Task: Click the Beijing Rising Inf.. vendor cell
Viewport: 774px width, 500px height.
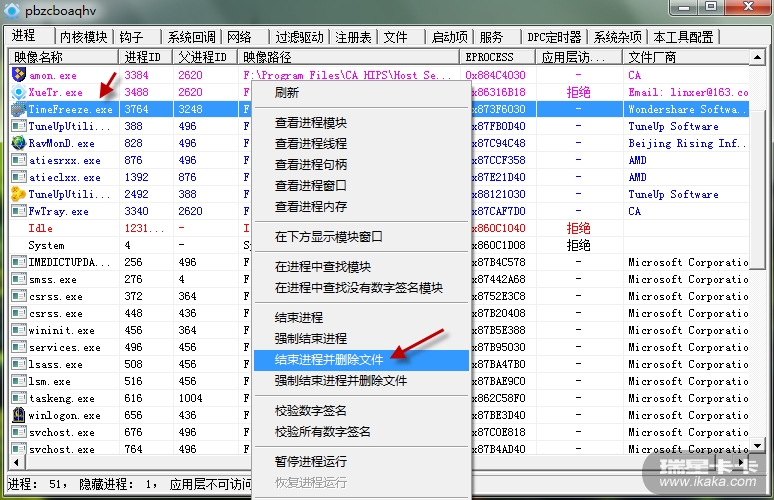Action: click(688, 143)
